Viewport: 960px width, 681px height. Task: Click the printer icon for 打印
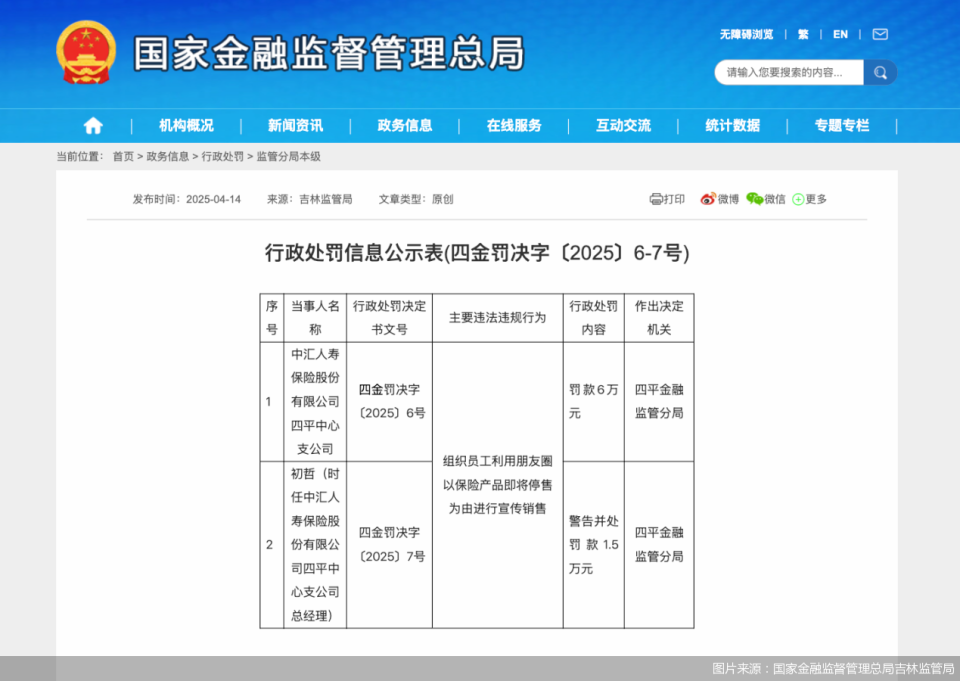point(656,199)
